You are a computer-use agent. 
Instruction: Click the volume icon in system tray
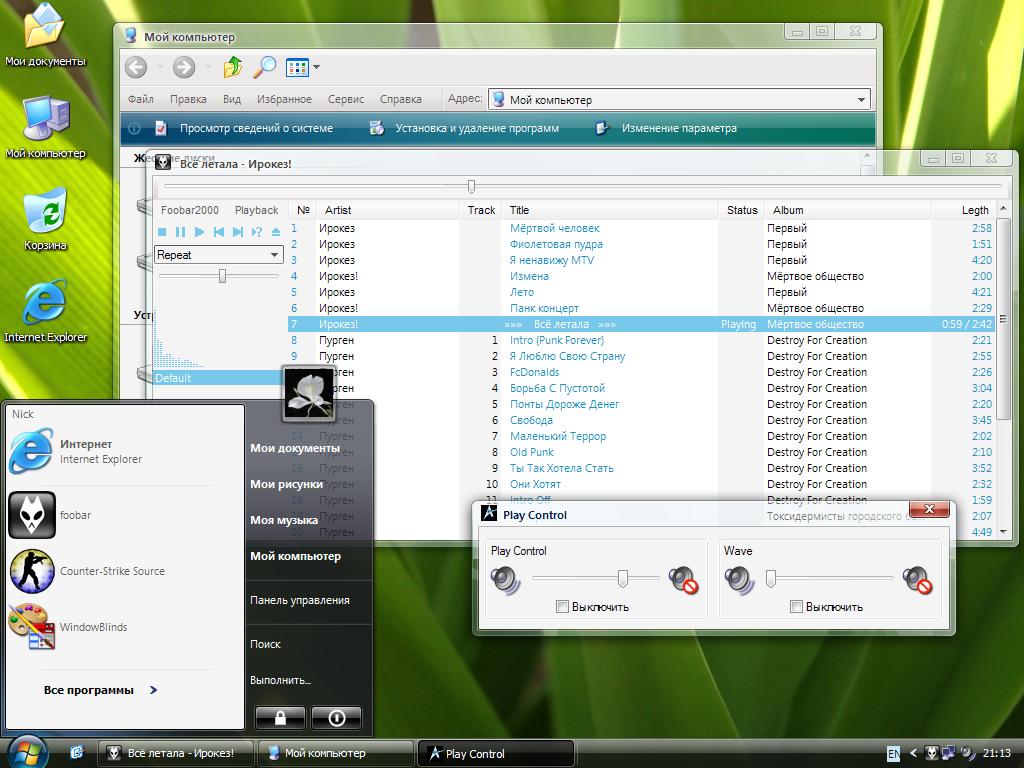968,753
